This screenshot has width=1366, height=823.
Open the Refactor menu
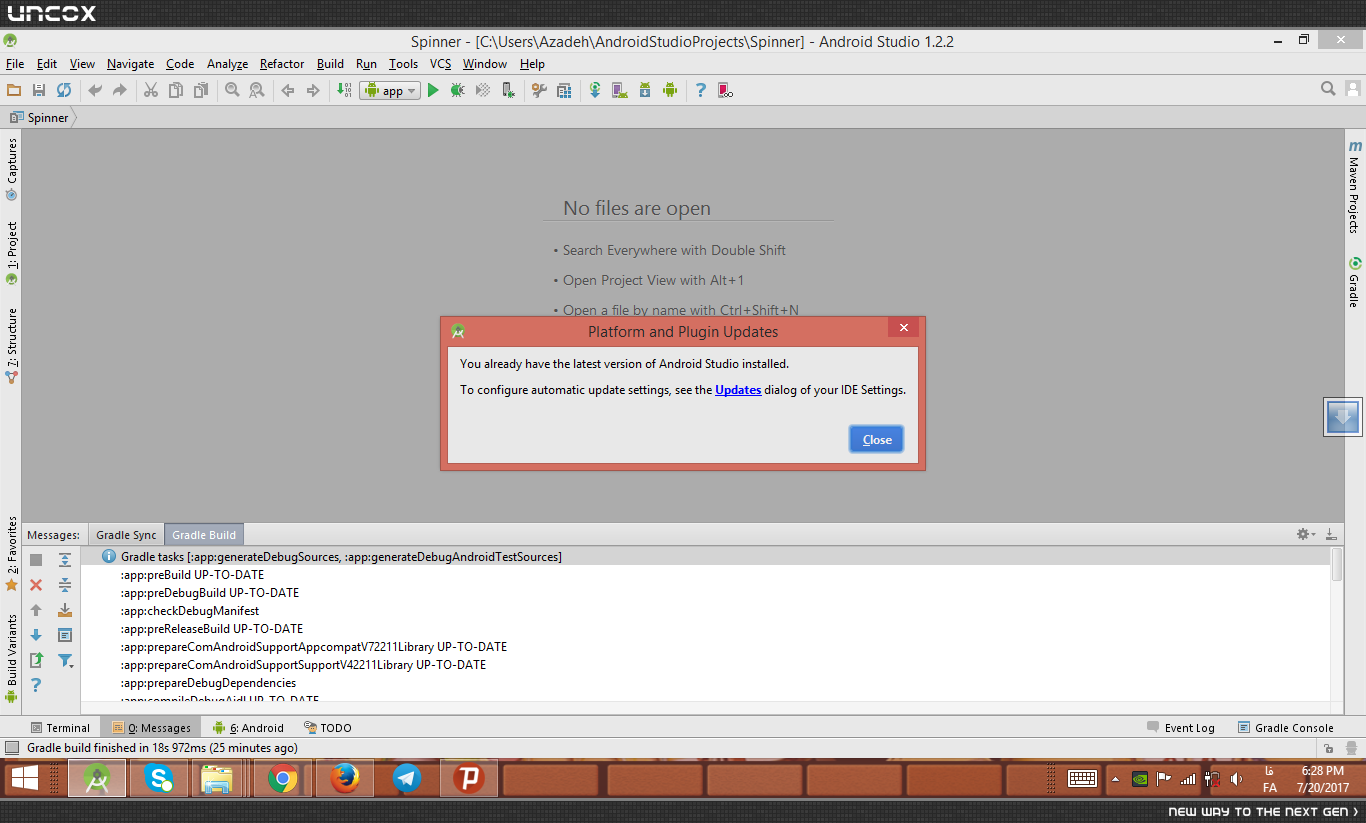click(282, 64)
